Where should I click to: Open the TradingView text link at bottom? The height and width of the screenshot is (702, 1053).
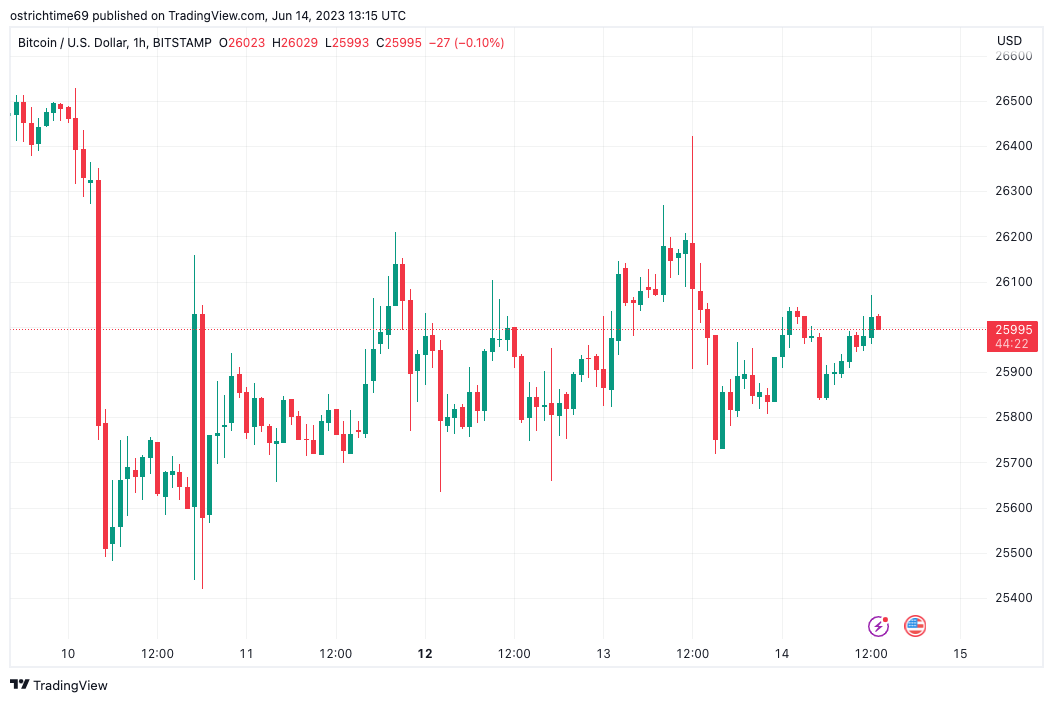coord(70,685)
